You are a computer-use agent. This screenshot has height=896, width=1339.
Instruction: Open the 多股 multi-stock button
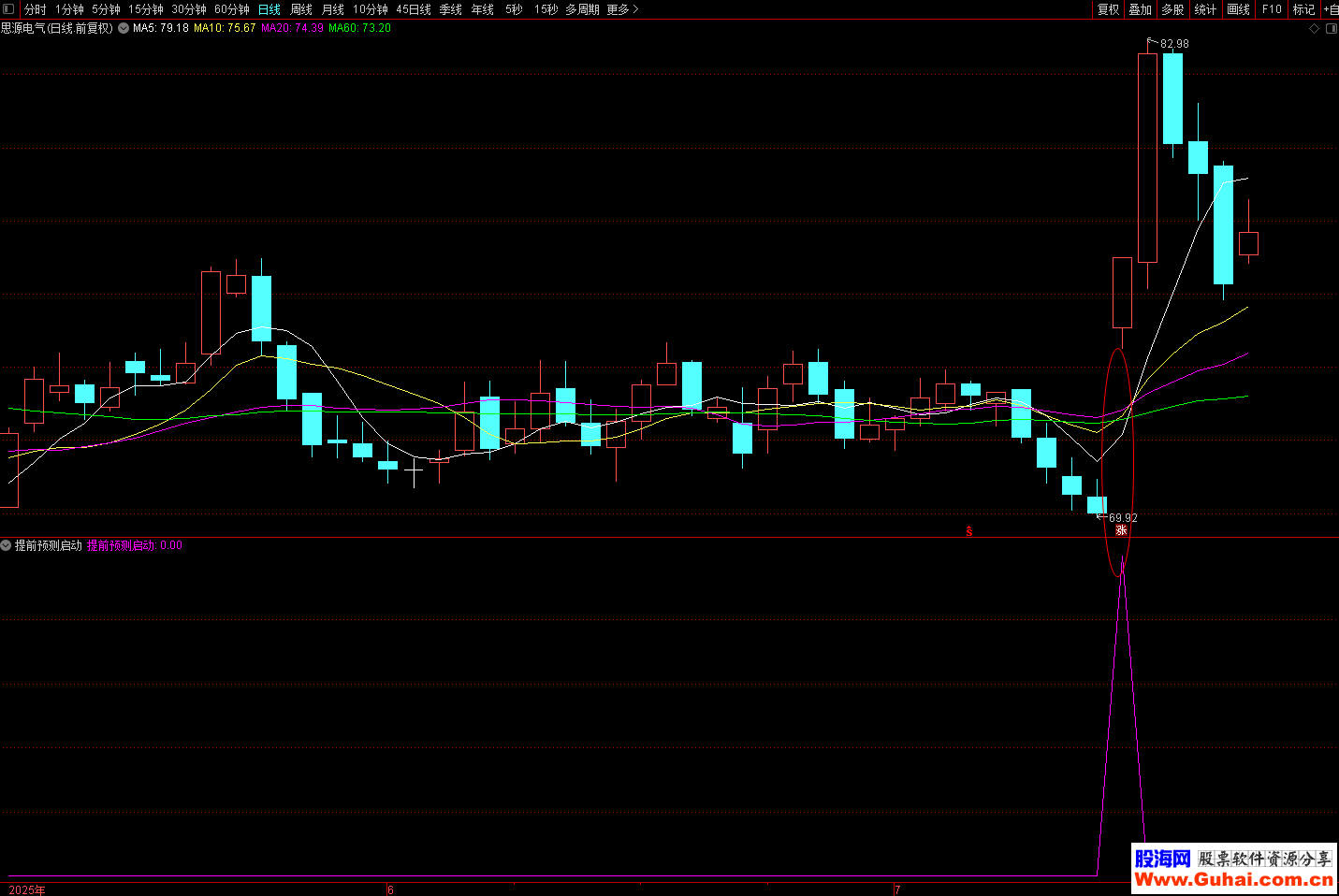[x=1172, y=9]
